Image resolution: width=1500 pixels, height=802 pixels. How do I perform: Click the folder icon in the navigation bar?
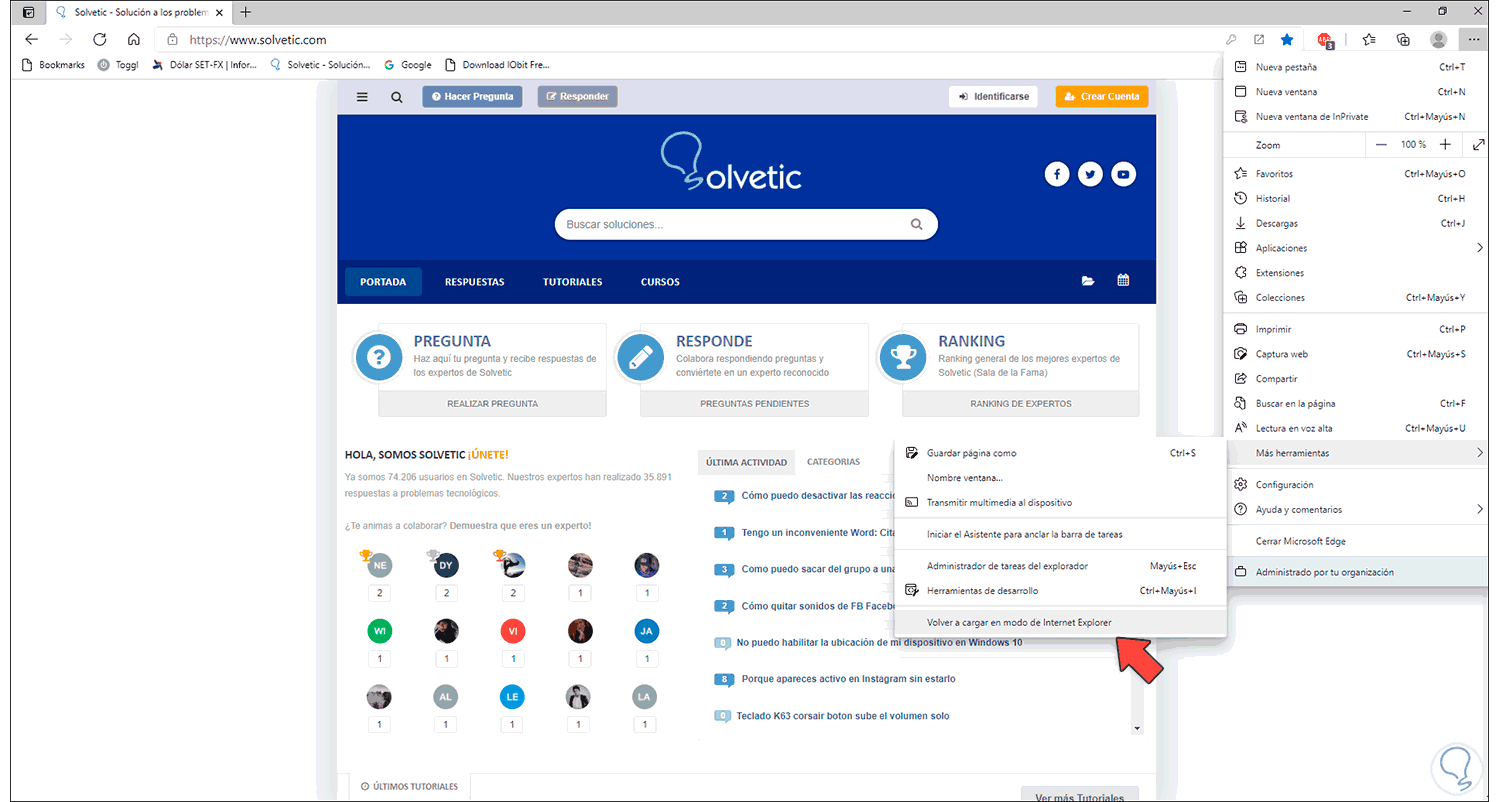pyautogui.click(x=1088, y=281)
